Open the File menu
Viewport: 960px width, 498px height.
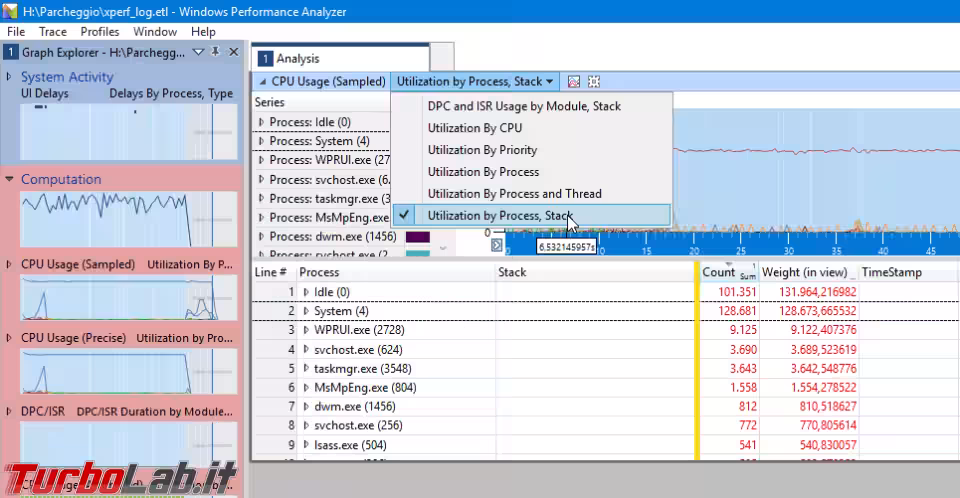coord(16,32)
